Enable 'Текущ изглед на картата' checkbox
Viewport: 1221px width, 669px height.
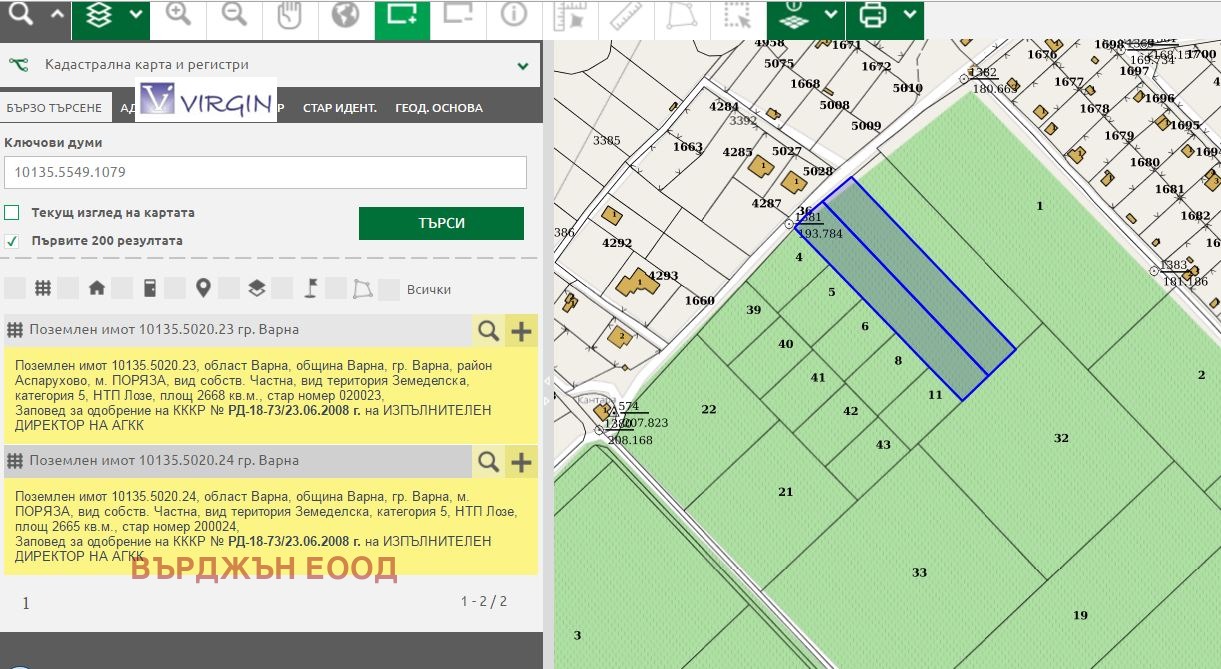pos(12,213)
